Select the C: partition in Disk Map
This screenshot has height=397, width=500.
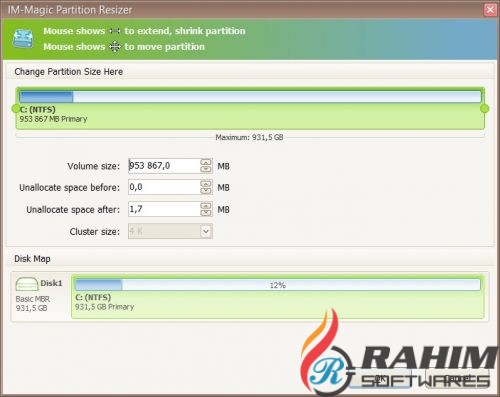277,297
